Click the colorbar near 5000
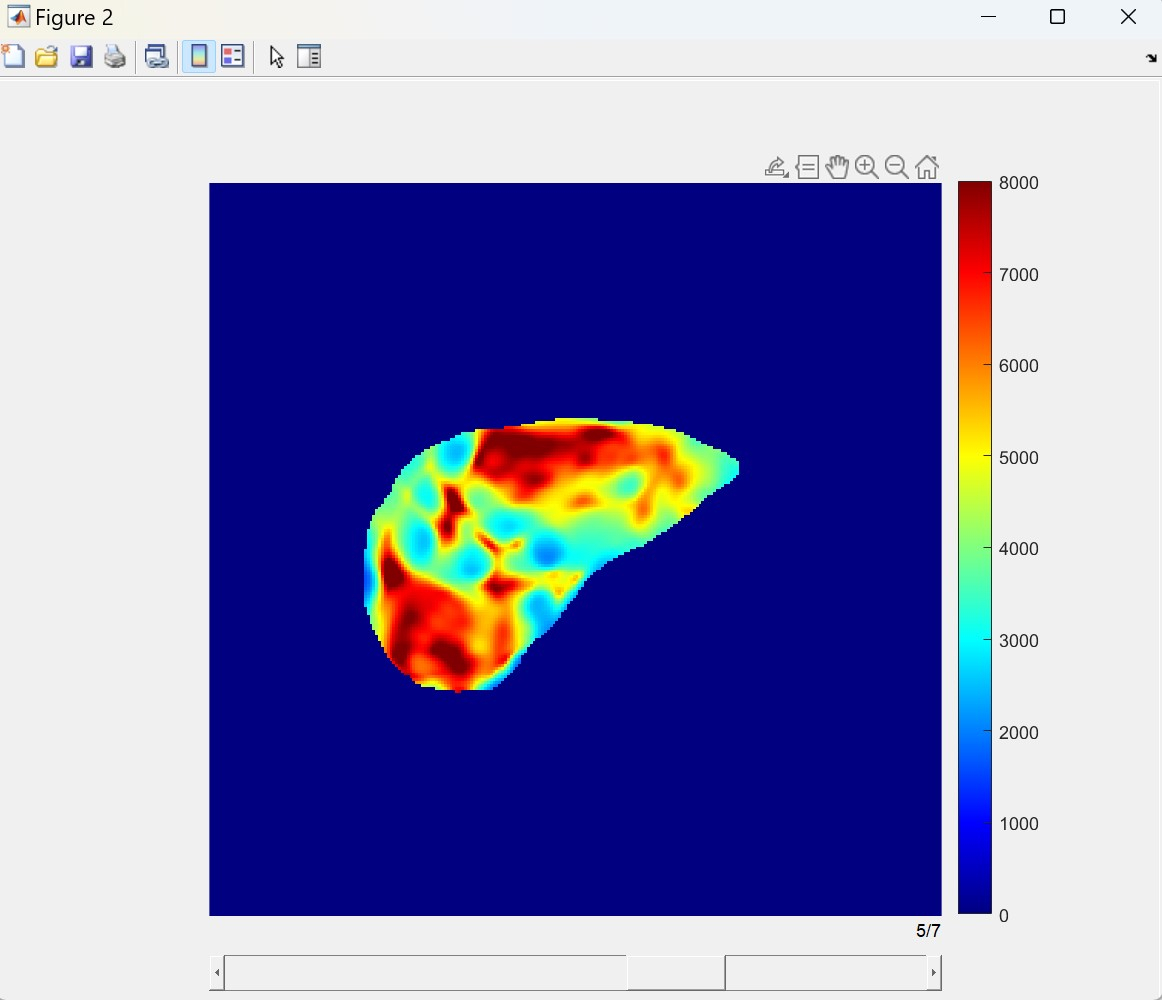 pos(975,457)
